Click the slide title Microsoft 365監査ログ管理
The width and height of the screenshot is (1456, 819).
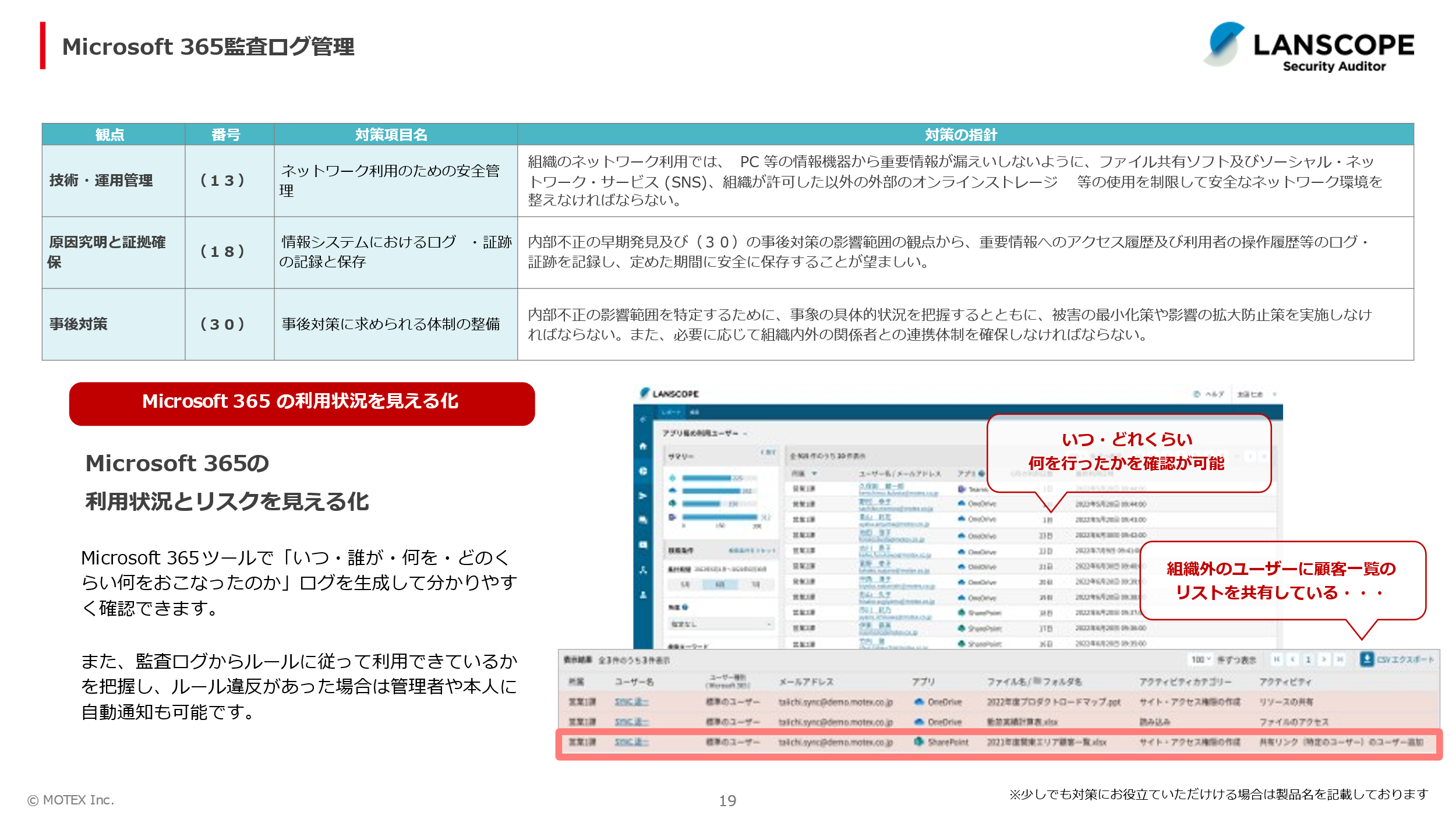[x=208, y=47]
